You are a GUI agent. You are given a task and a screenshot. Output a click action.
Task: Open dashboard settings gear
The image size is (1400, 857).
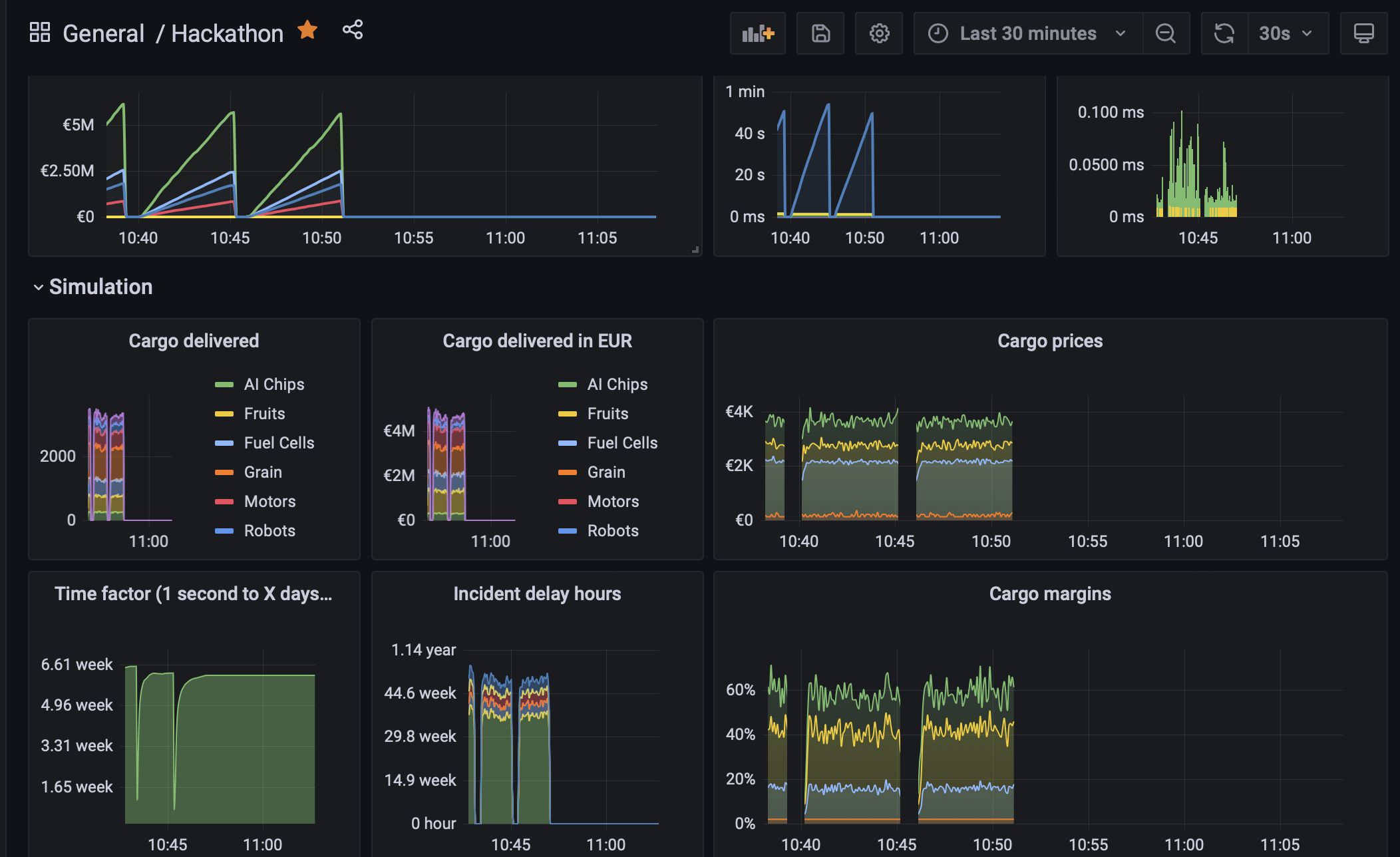pos(879,33)
